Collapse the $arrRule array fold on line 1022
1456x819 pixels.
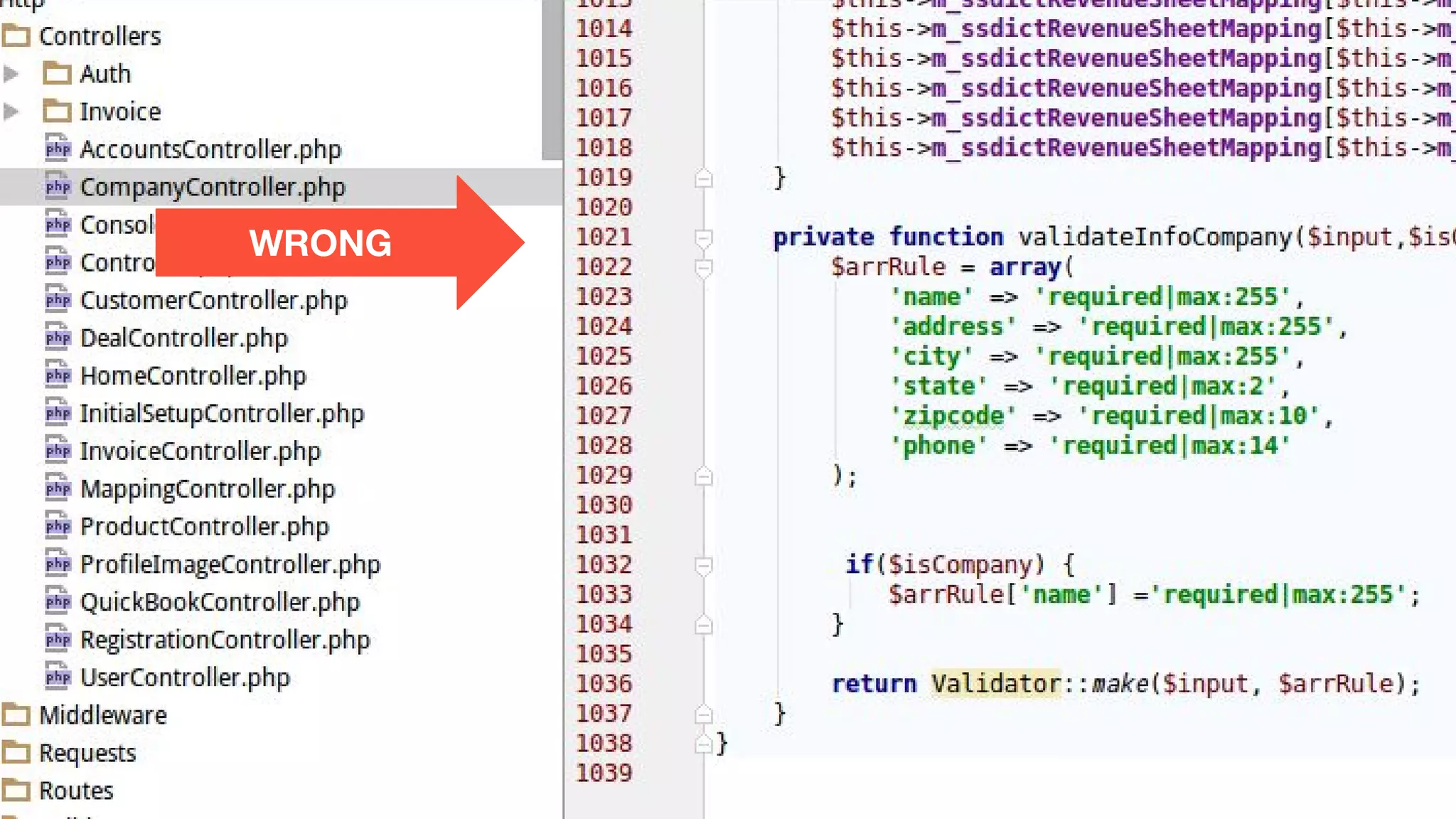pyautogui.click(x=703, y=268)
